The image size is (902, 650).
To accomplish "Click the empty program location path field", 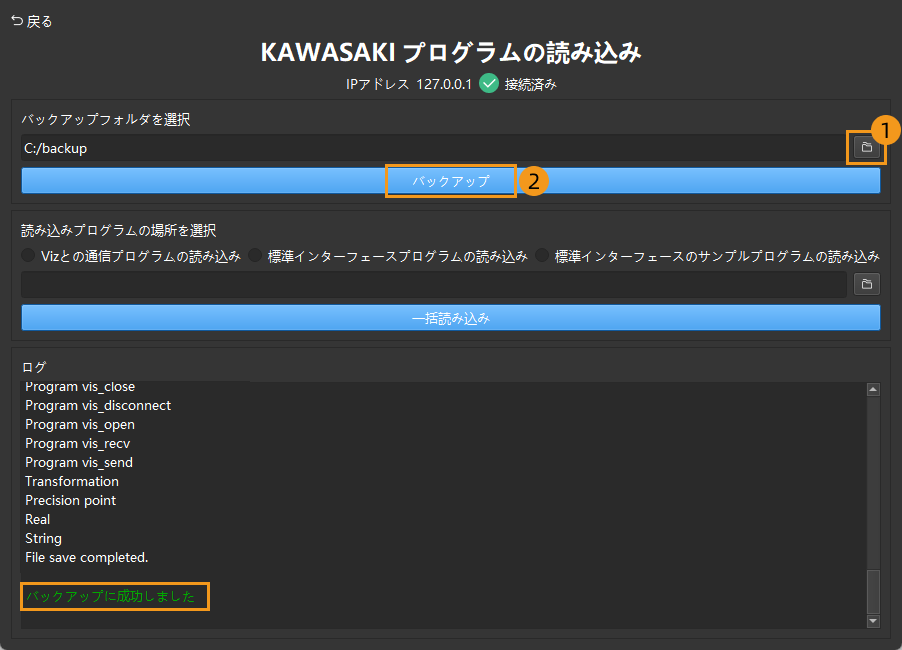I will coord(433,284).
